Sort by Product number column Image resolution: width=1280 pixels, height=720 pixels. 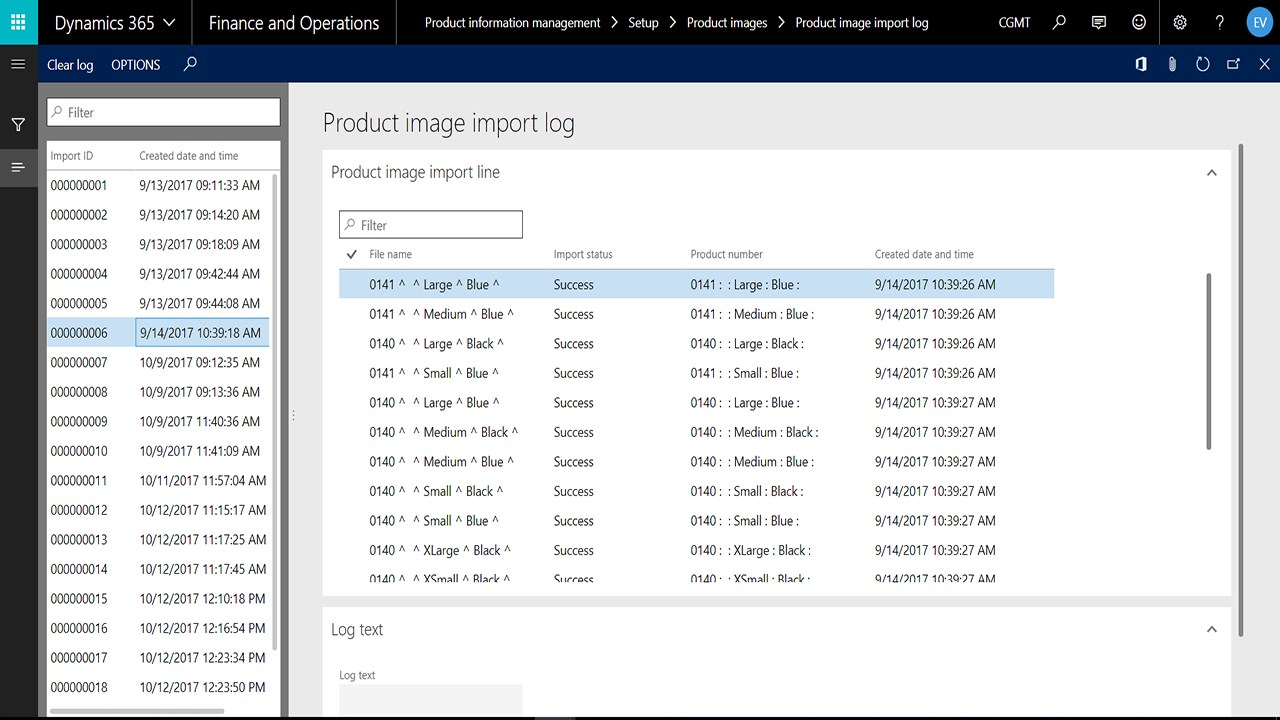click(x=727, y=254)
